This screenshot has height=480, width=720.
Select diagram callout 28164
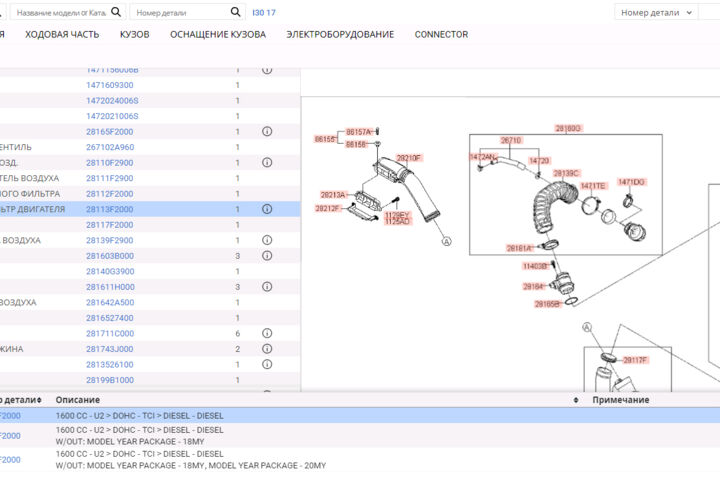pyautogui.click(x=533, y=287)
